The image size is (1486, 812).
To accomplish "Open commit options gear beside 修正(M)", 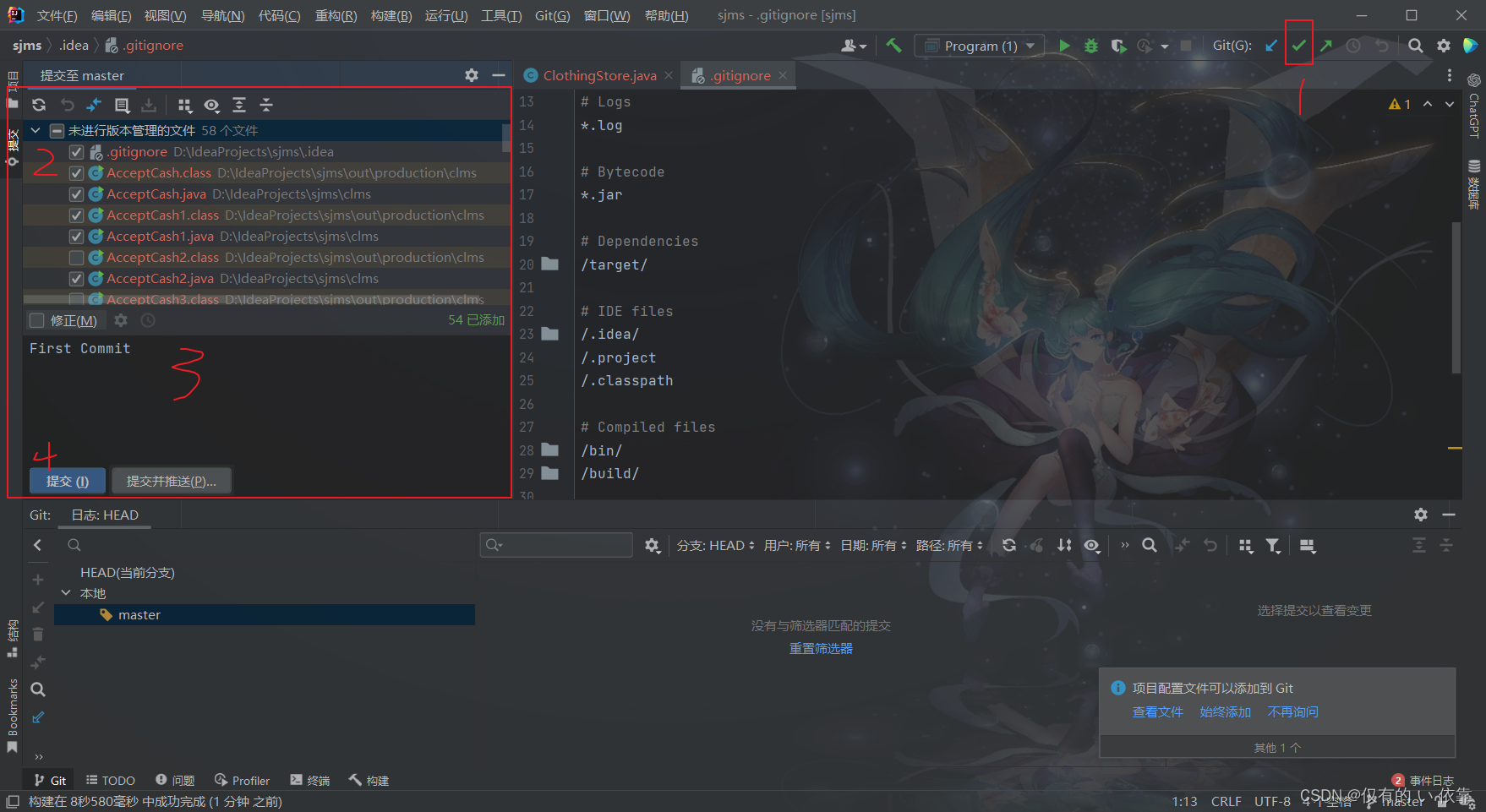I will tap(121, 320).
